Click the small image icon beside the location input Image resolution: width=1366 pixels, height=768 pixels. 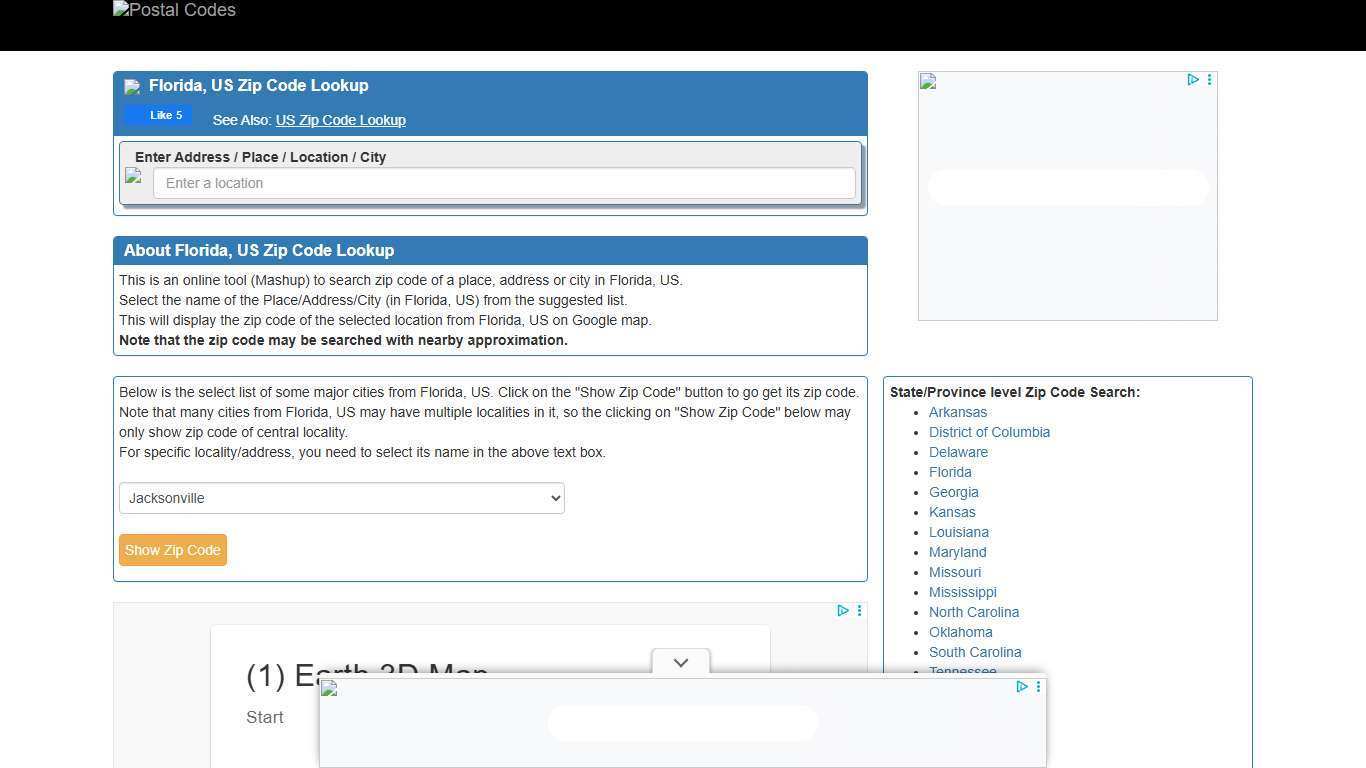135,177
